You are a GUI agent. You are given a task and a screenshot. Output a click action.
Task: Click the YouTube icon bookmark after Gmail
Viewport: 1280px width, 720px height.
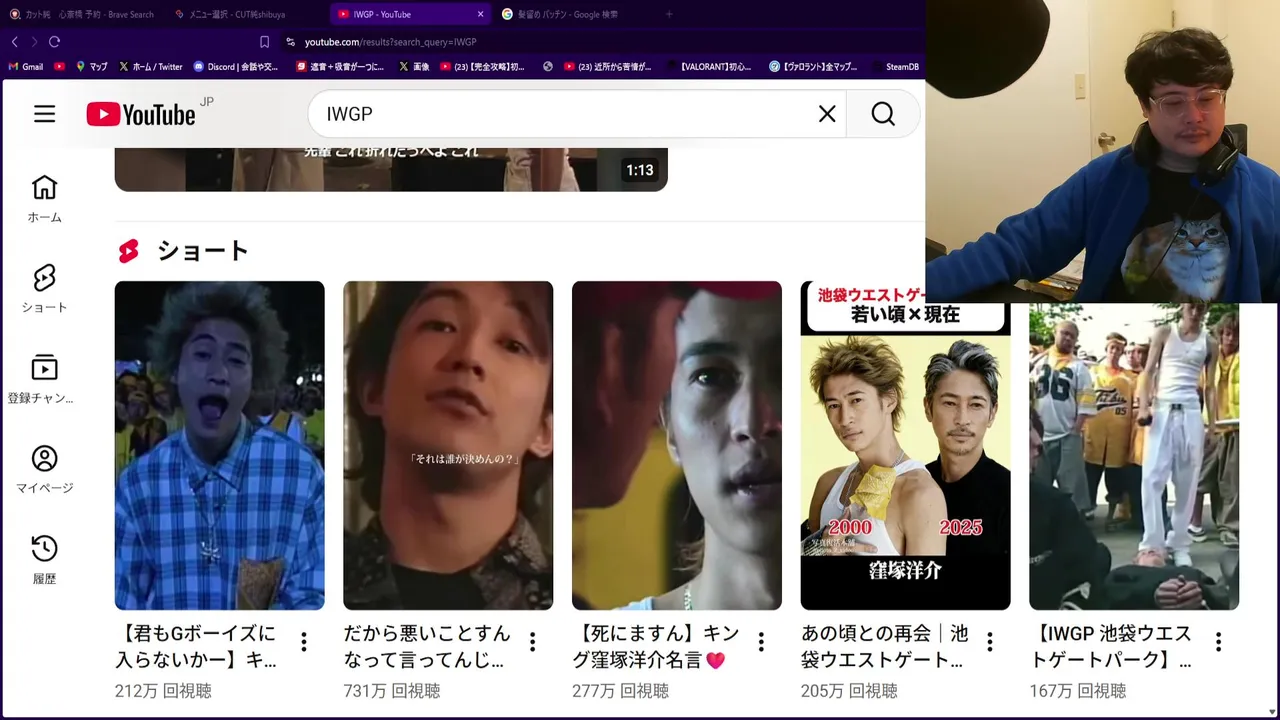coord(59,67)
